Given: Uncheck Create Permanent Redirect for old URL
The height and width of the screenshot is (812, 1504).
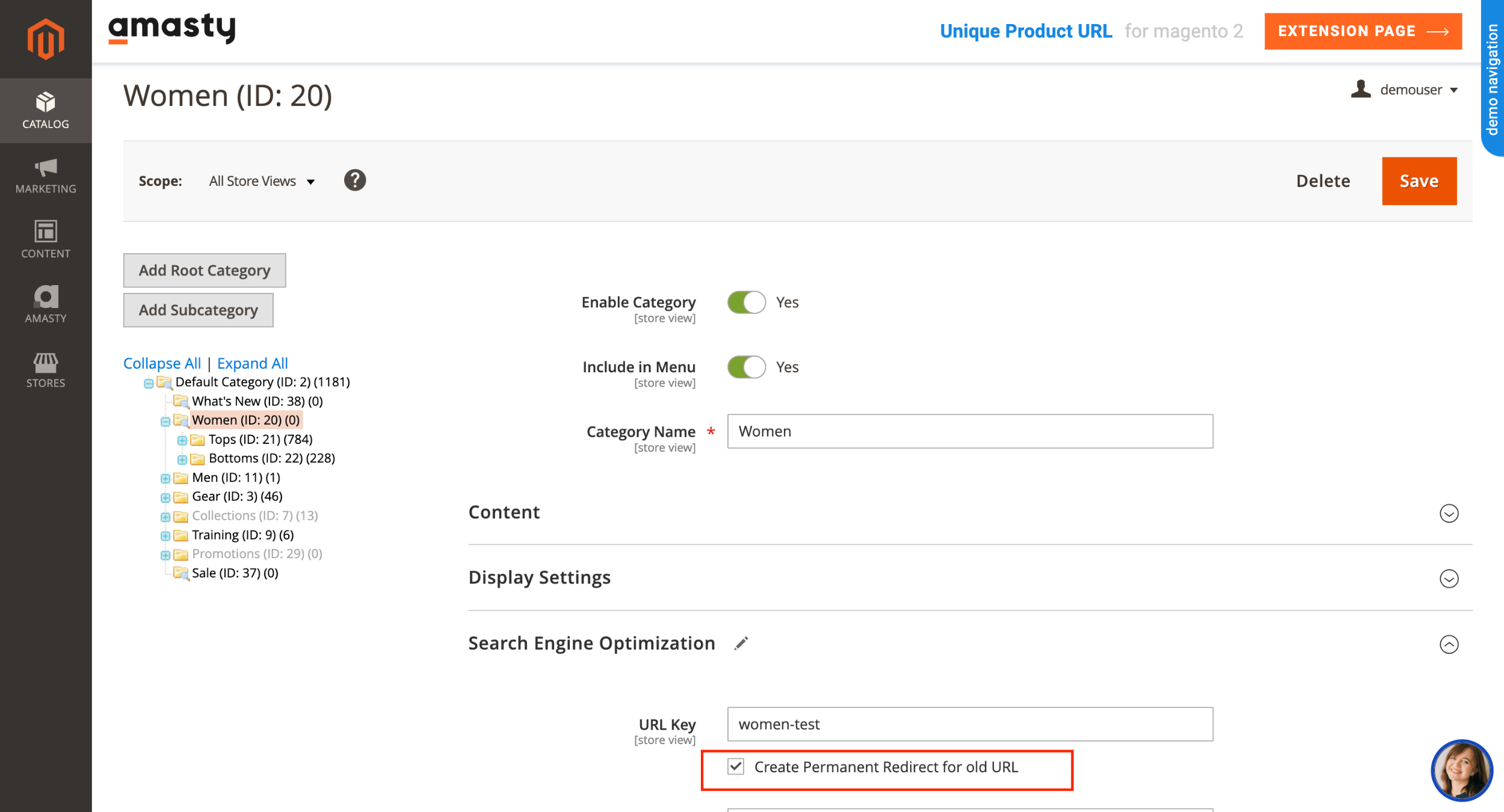Looking at the screenshot, I should pyautogui.click(x=736, y=766).
